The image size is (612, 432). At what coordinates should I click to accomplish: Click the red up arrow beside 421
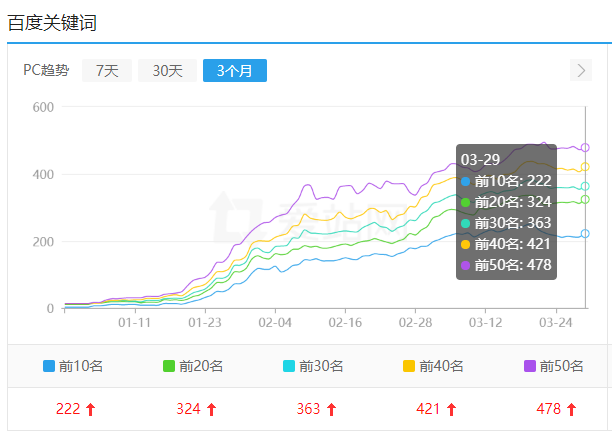point(451,409)
